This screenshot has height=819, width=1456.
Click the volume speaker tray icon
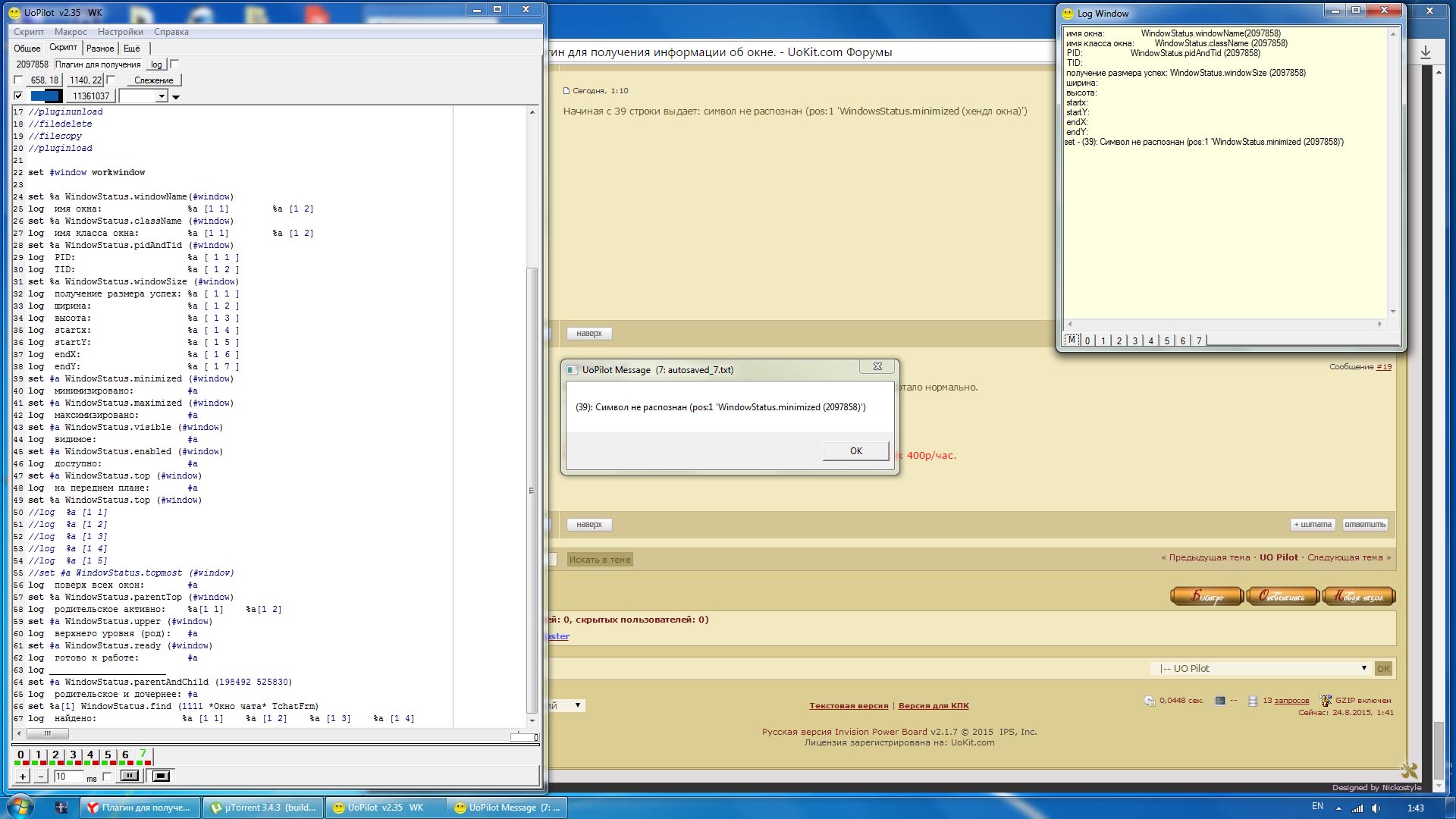coord(1376,808)
